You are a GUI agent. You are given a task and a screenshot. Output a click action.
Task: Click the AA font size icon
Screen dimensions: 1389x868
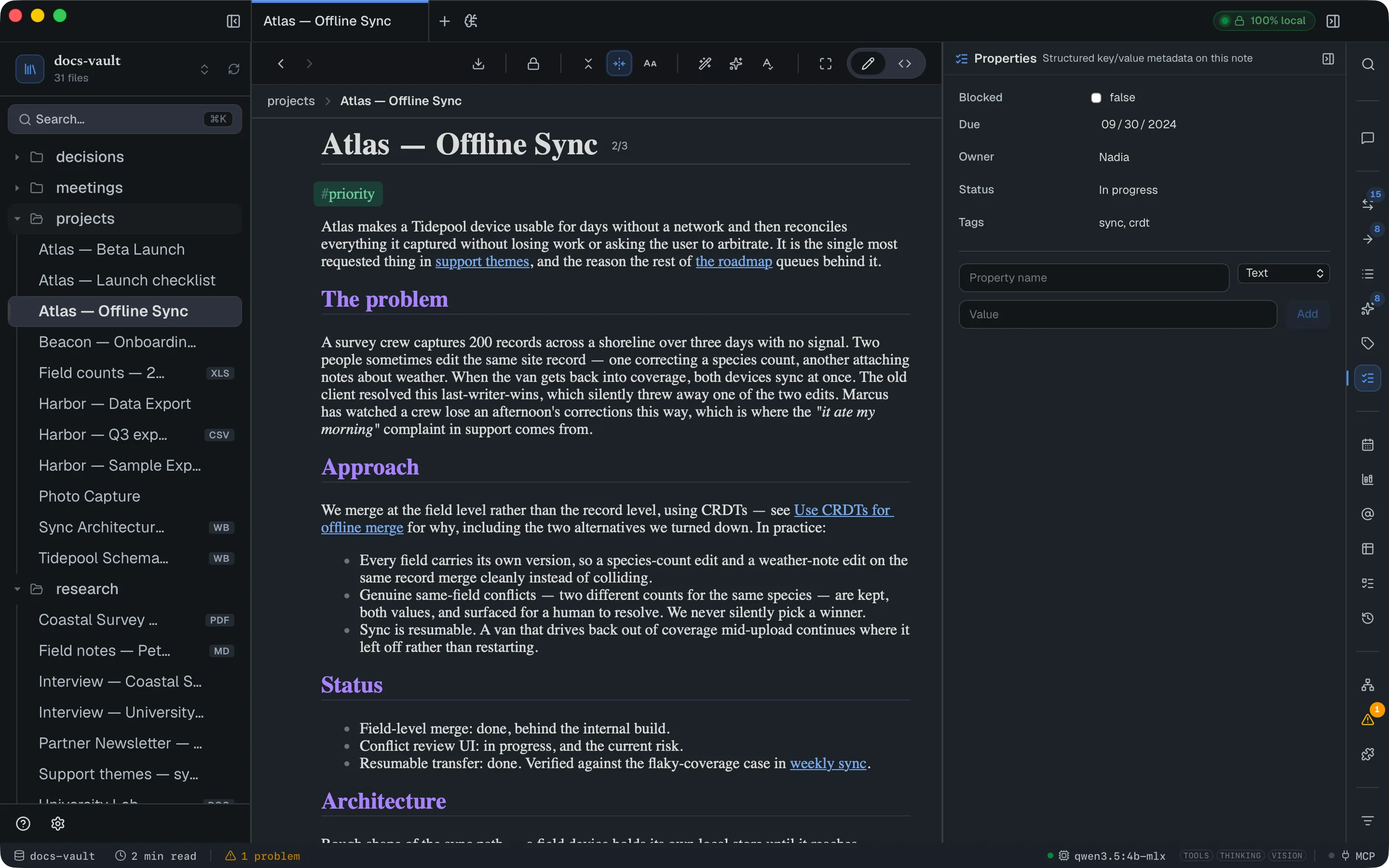650,64
